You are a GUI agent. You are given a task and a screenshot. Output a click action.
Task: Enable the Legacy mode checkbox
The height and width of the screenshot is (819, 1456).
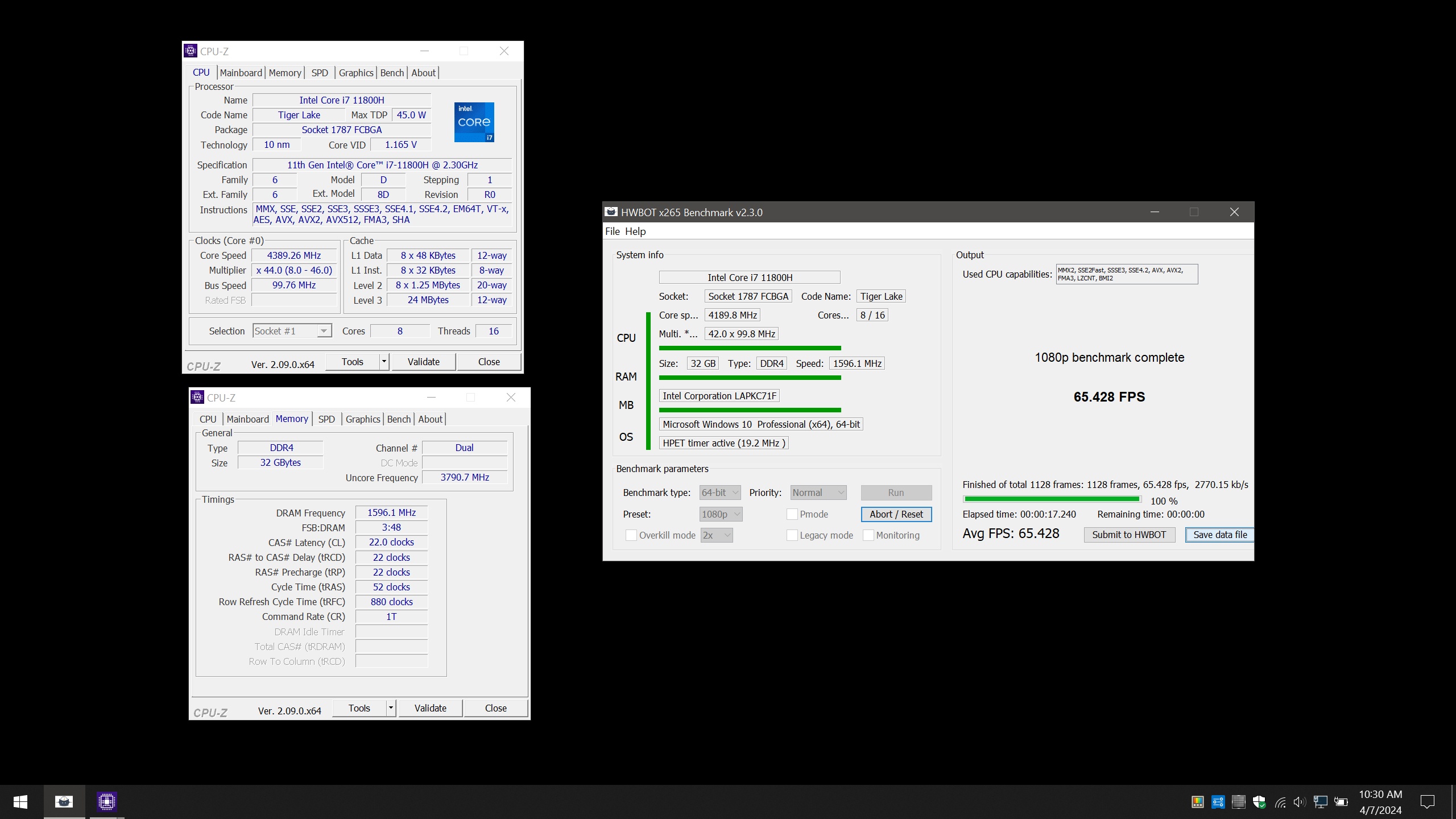pos(792,535)
